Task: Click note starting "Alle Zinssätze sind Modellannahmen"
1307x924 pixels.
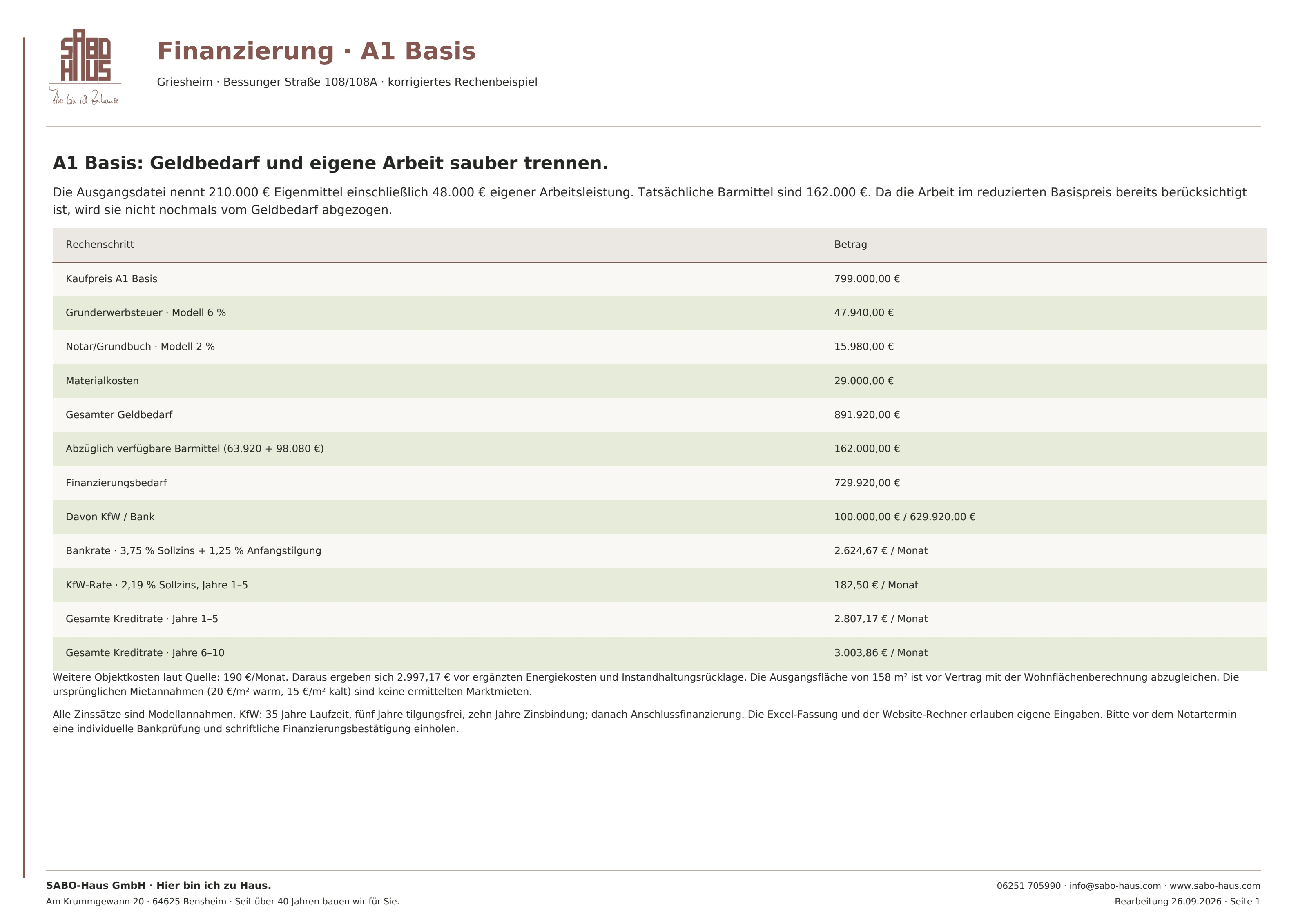Action: pos(645,721)
